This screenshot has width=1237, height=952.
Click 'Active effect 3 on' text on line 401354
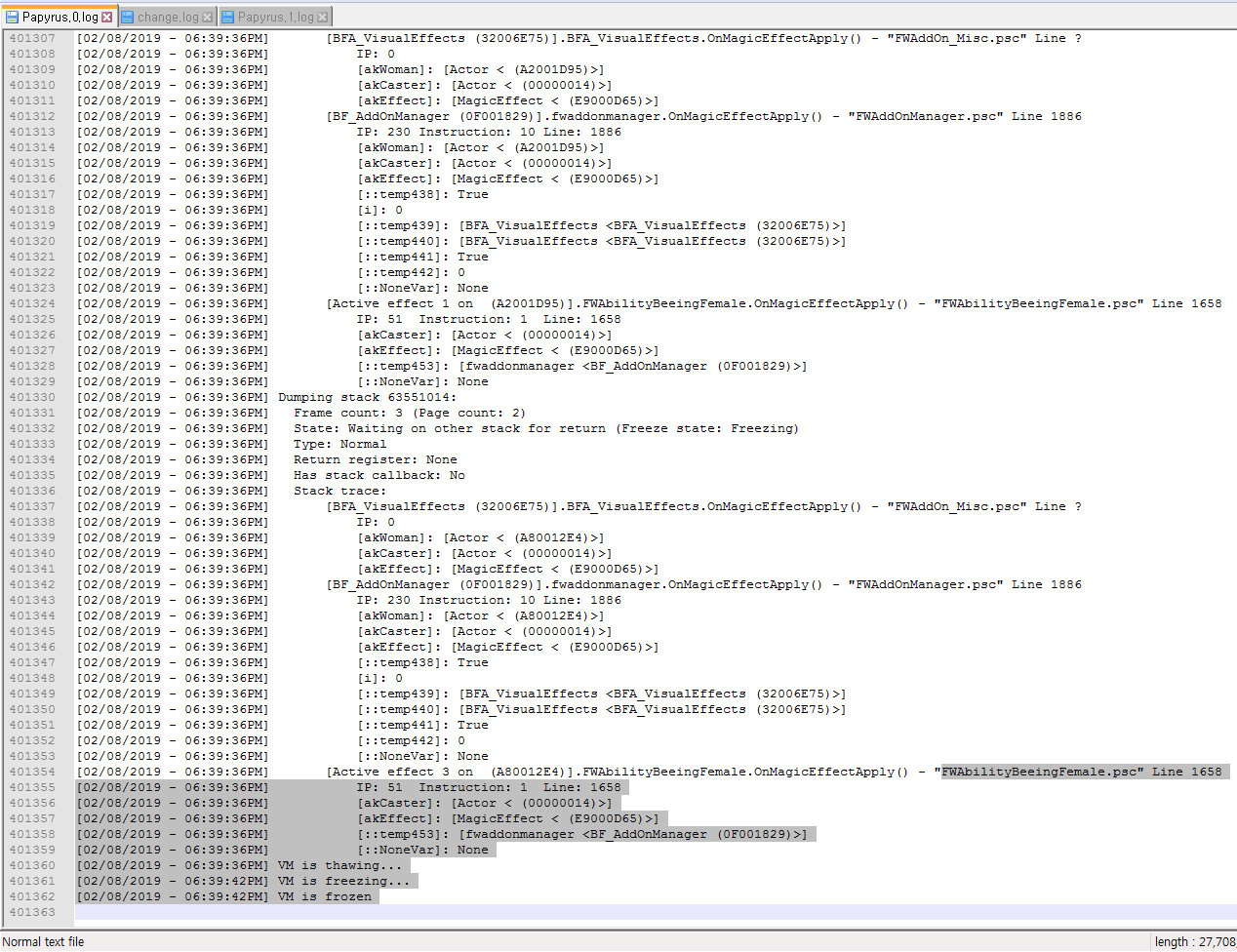click(x=403, y=772)
